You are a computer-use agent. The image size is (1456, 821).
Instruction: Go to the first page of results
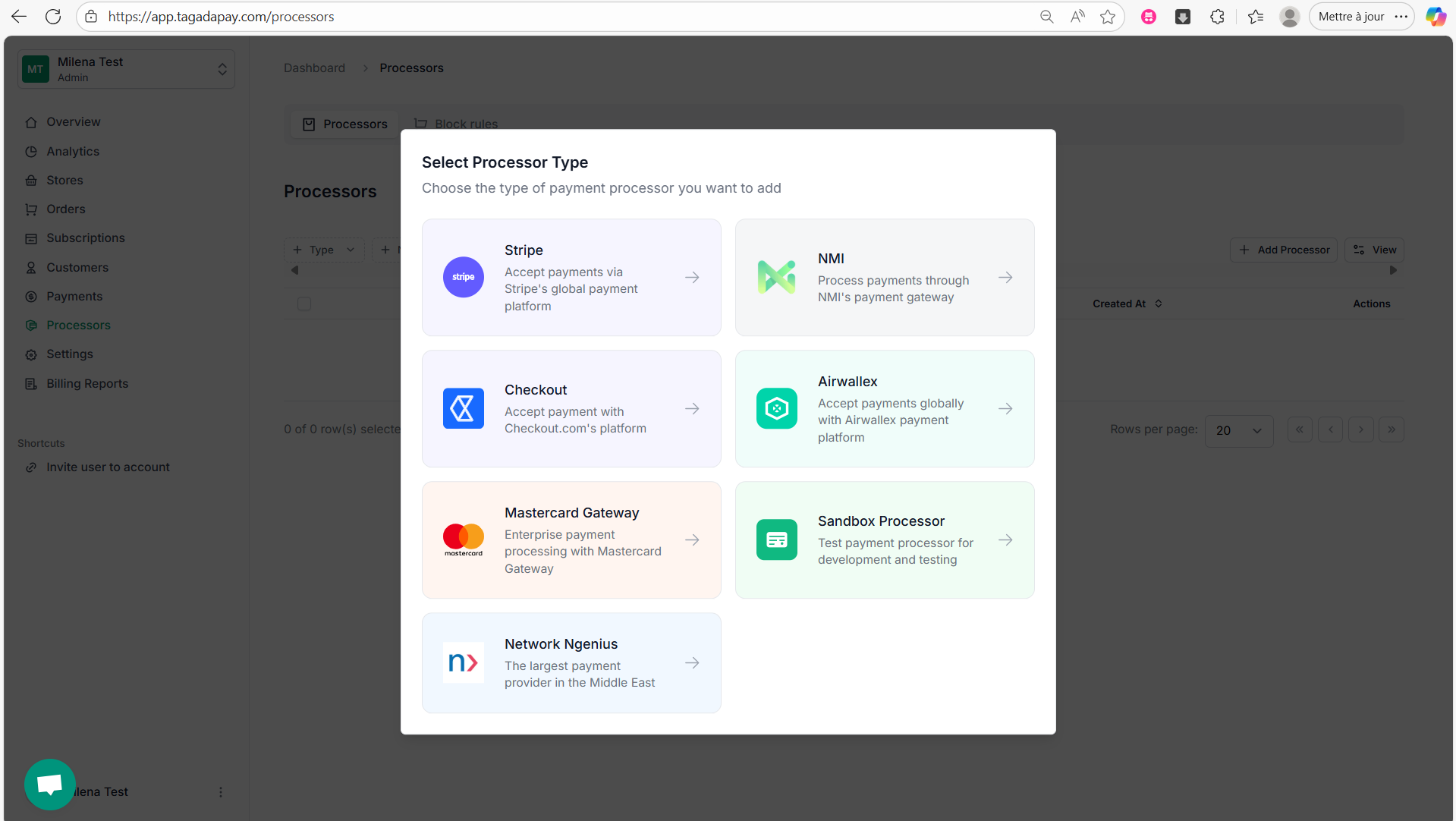(x=1300, y=429)
